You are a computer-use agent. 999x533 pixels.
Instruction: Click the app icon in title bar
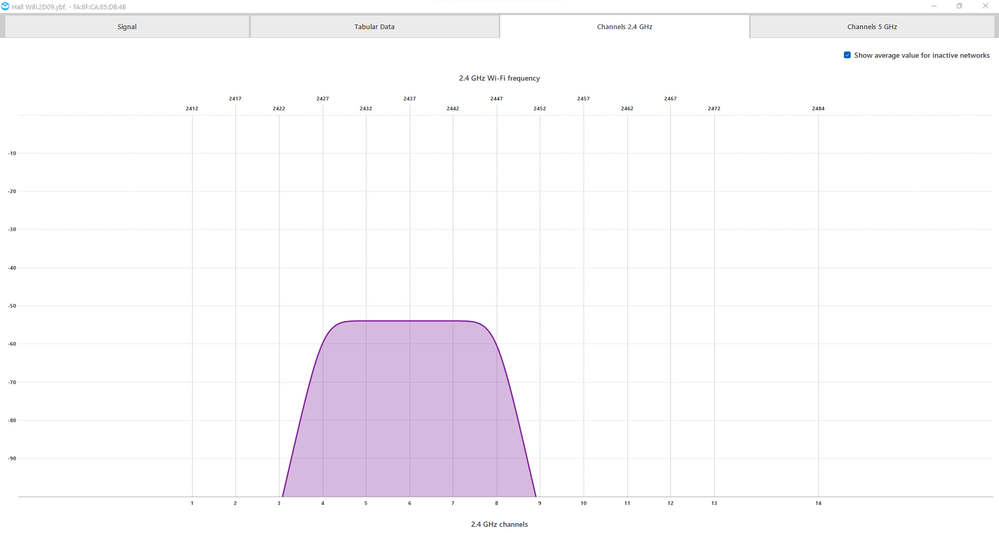click(5, 6)
